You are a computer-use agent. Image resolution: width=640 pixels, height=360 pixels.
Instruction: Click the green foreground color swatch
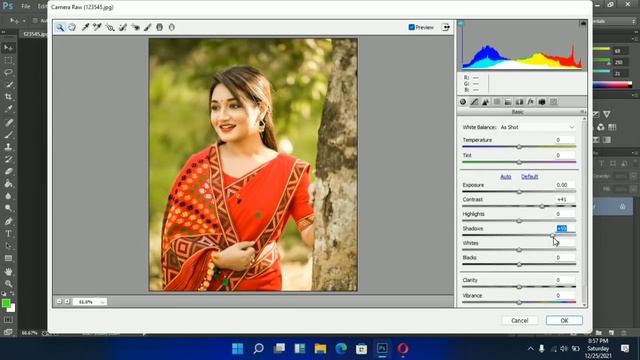pyautogui.click(x=6, y=303)
